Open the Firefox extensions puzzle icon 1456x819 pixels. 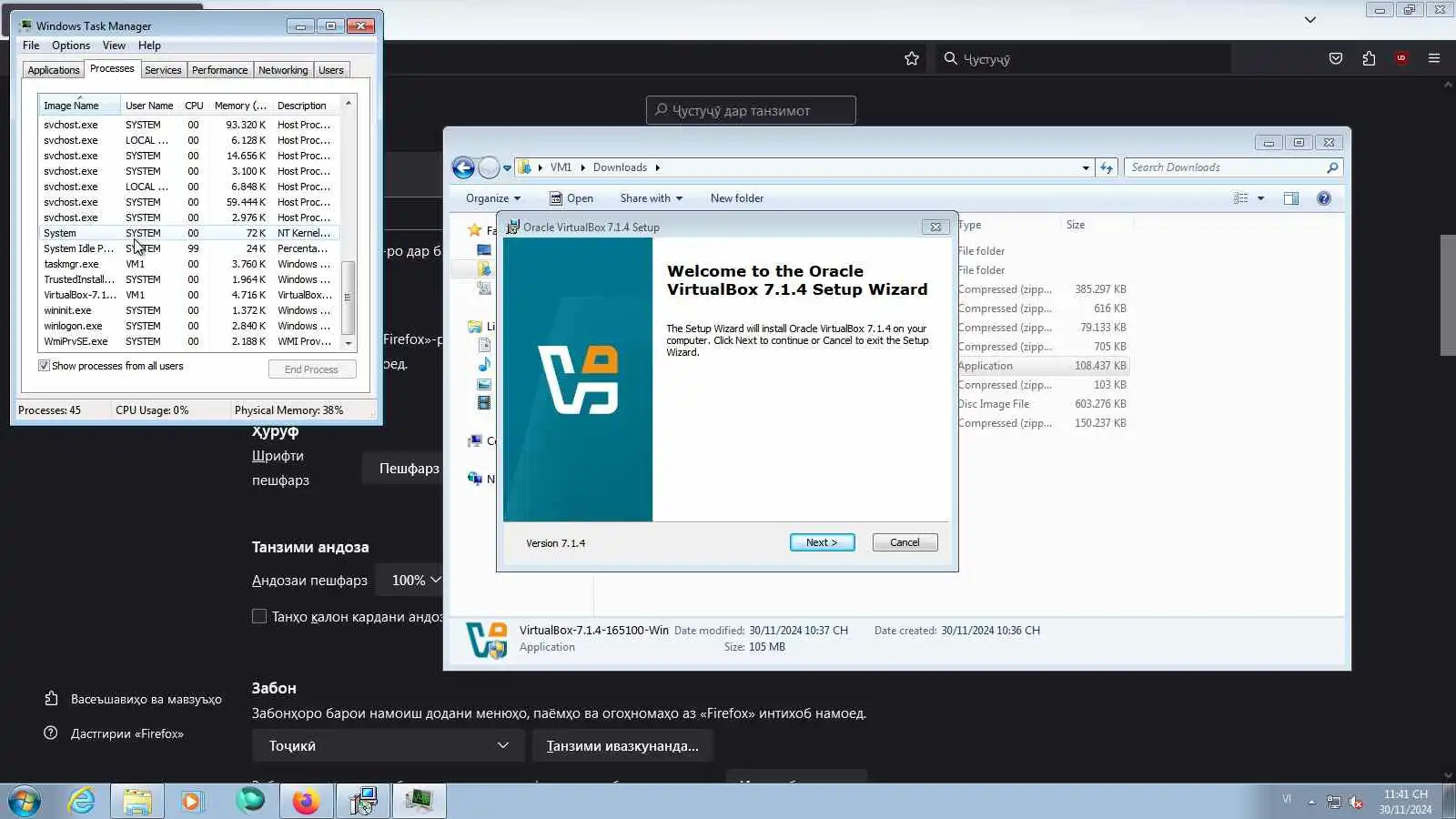[x=1369, y=58]
